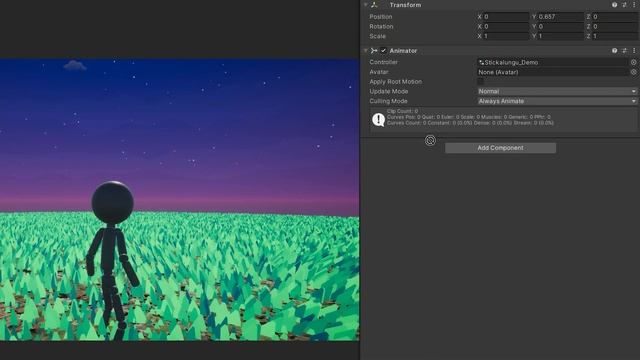Image resolution: width=640 pixels, height=360 pixels.
Task: Open Transform component help reference icon
Action: coord(614,5)
